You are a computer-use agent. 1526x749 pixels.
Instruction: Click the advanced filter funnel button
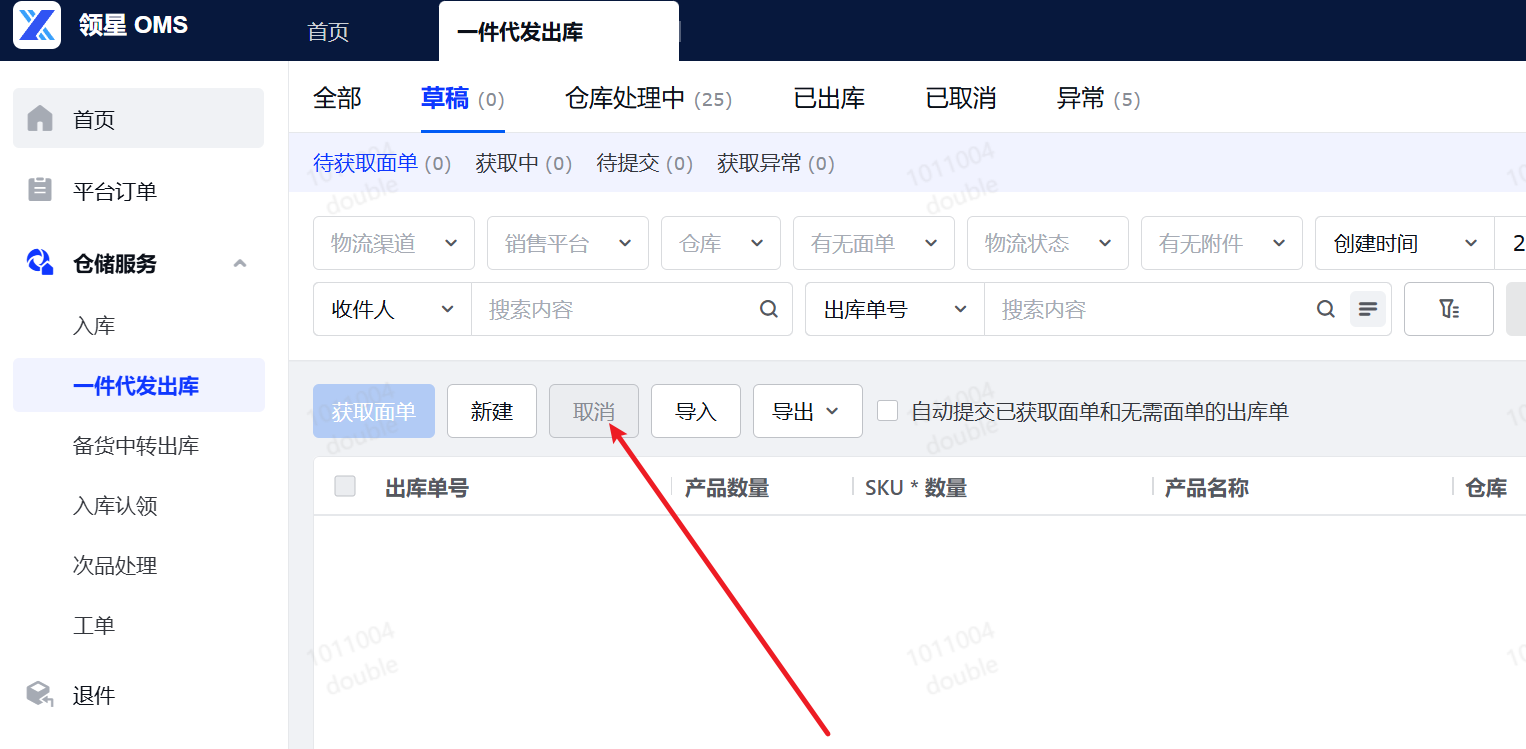pyautogui.click(x=1449, y=309)
